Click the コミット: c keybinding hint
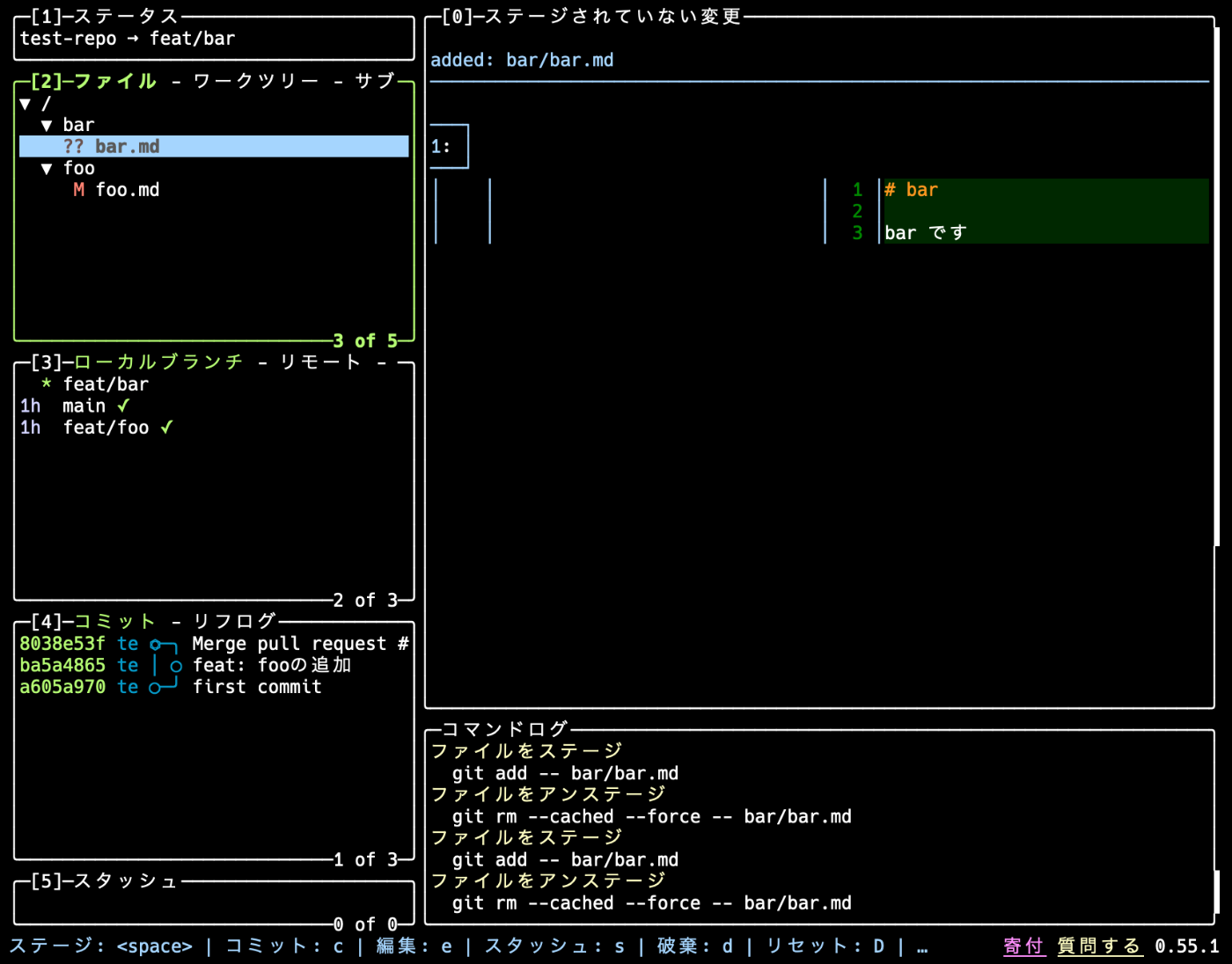Screen dimensions: 1232x964 coord(285,946)
